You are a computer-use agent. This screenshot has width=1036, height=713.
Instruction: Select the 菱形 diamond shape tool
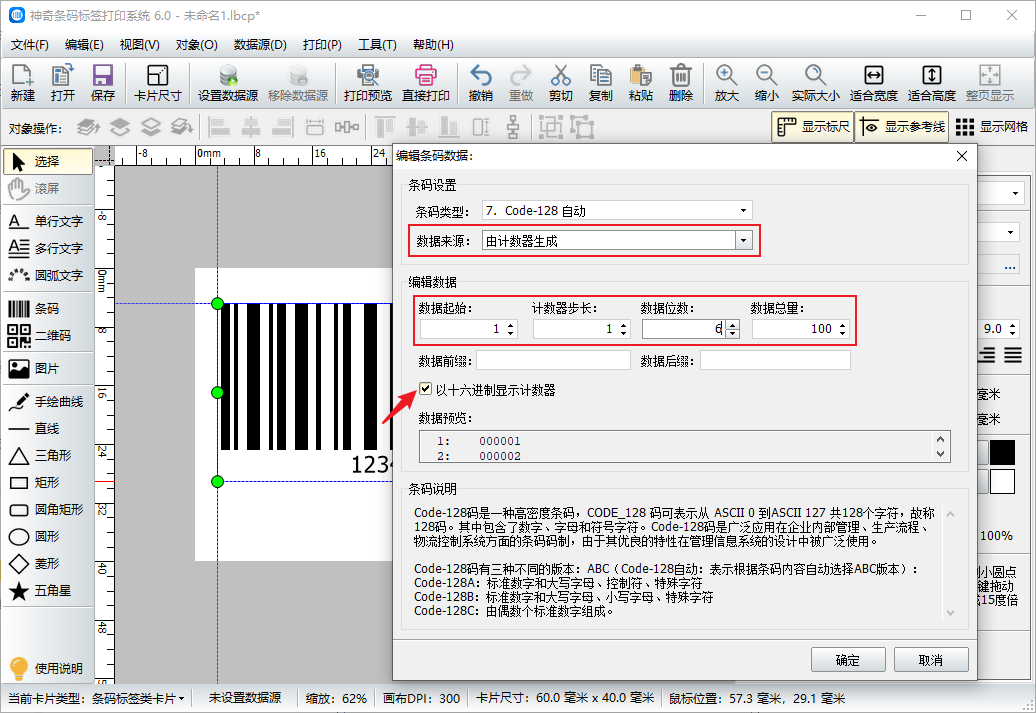pos(48,564)
